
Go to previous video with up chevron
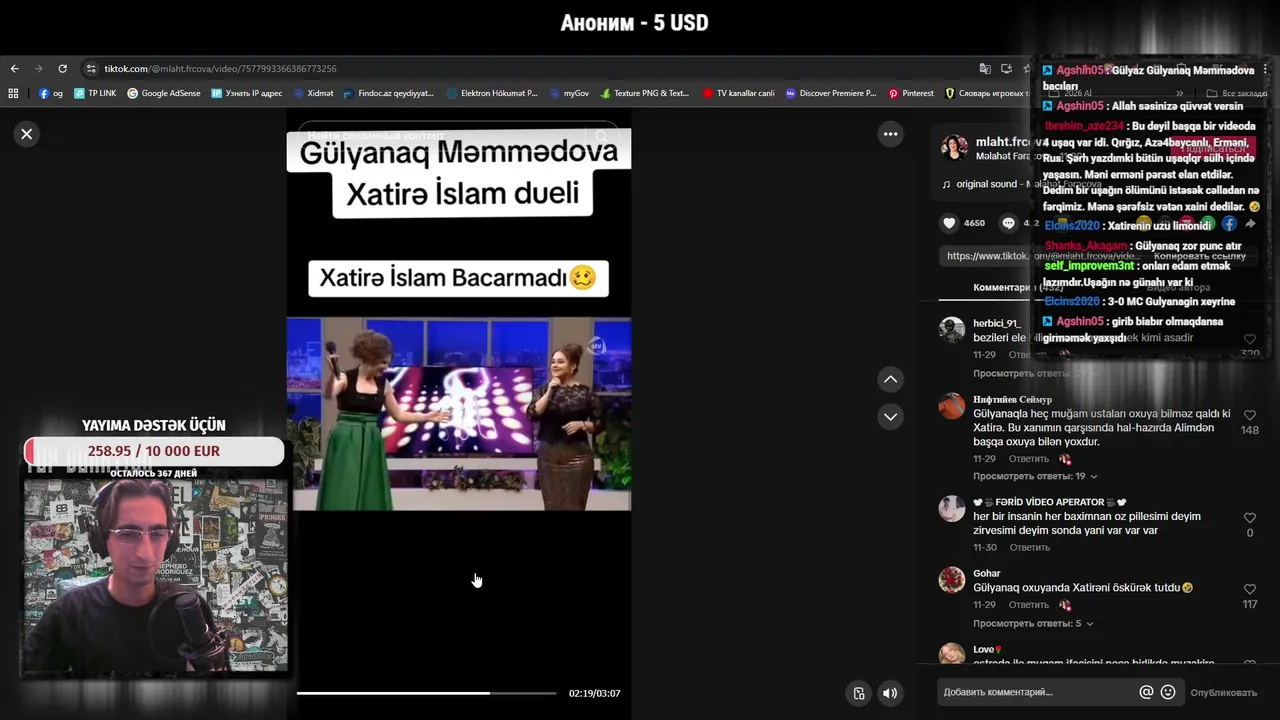coord(890,379)
